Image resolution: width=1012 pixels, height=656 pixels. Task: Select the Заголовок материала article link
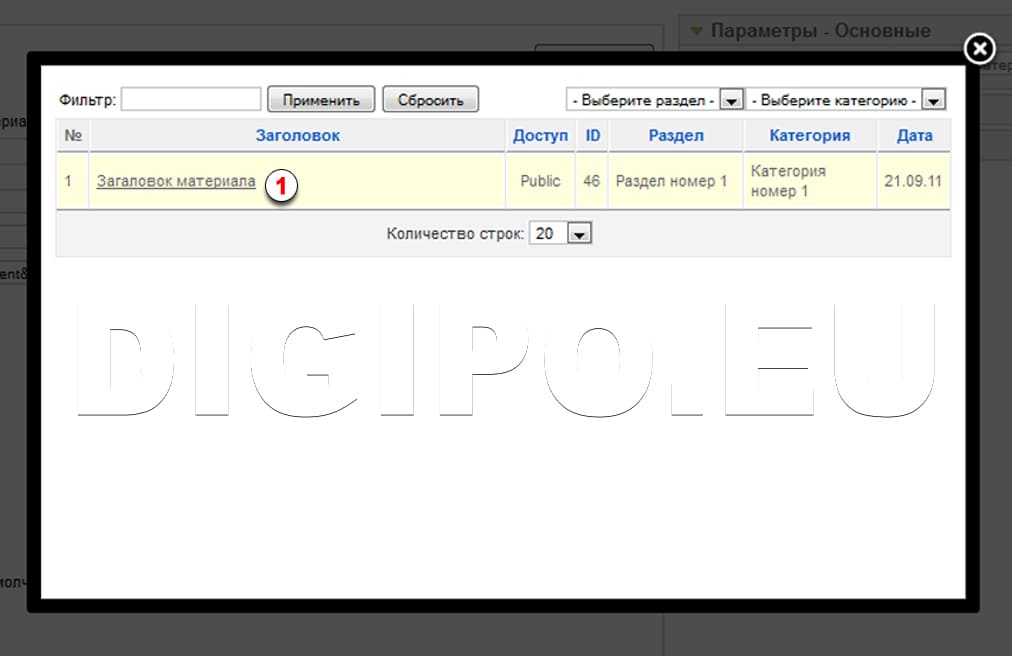tap(175, 181)
